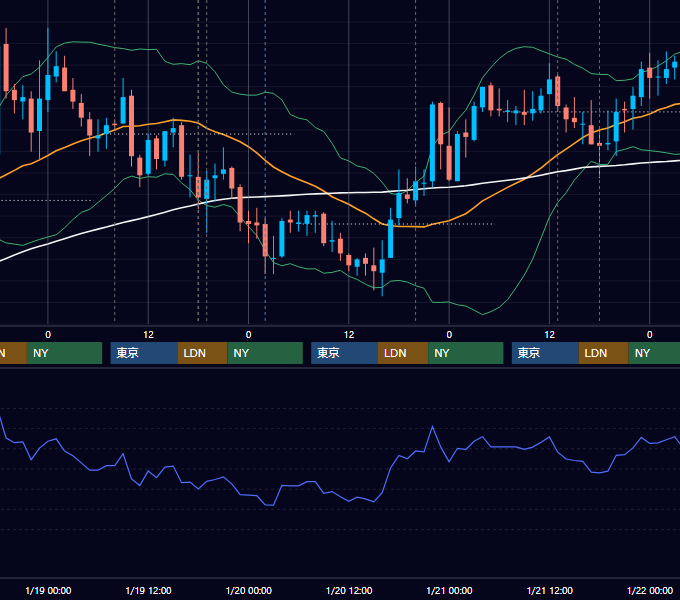Select the NY session block above 1/21 00:00
Screen dimensions: 680x600
(466, 353)
